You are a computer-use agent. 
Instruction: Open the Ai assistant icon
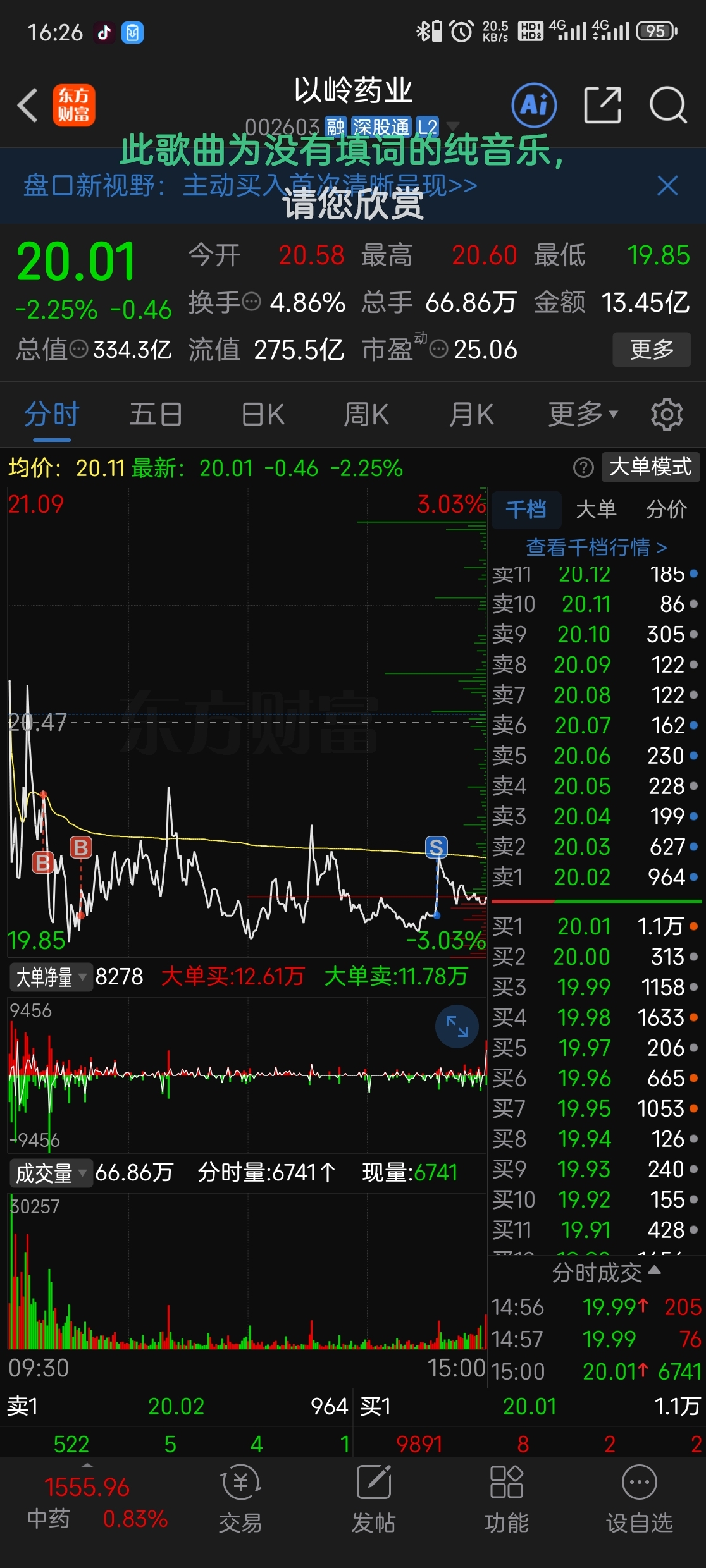[x=534, y=105]
